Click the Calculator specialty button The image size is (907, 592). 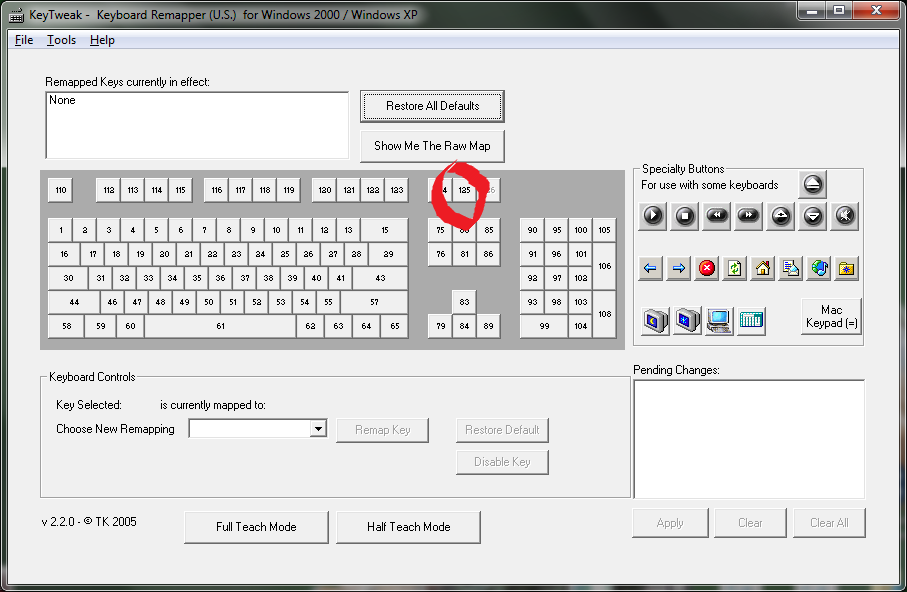tap(751, 320)
